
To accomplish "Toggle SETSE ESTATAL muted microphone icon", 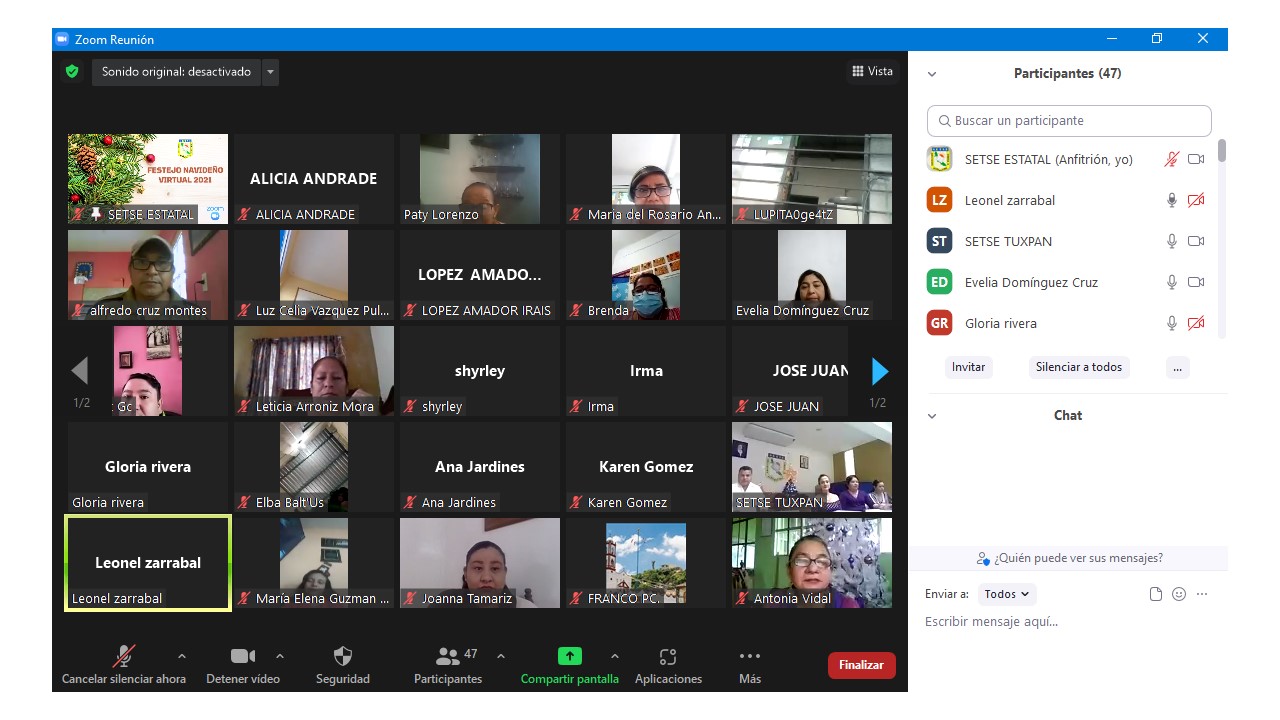I will (x=1172, y=159).
